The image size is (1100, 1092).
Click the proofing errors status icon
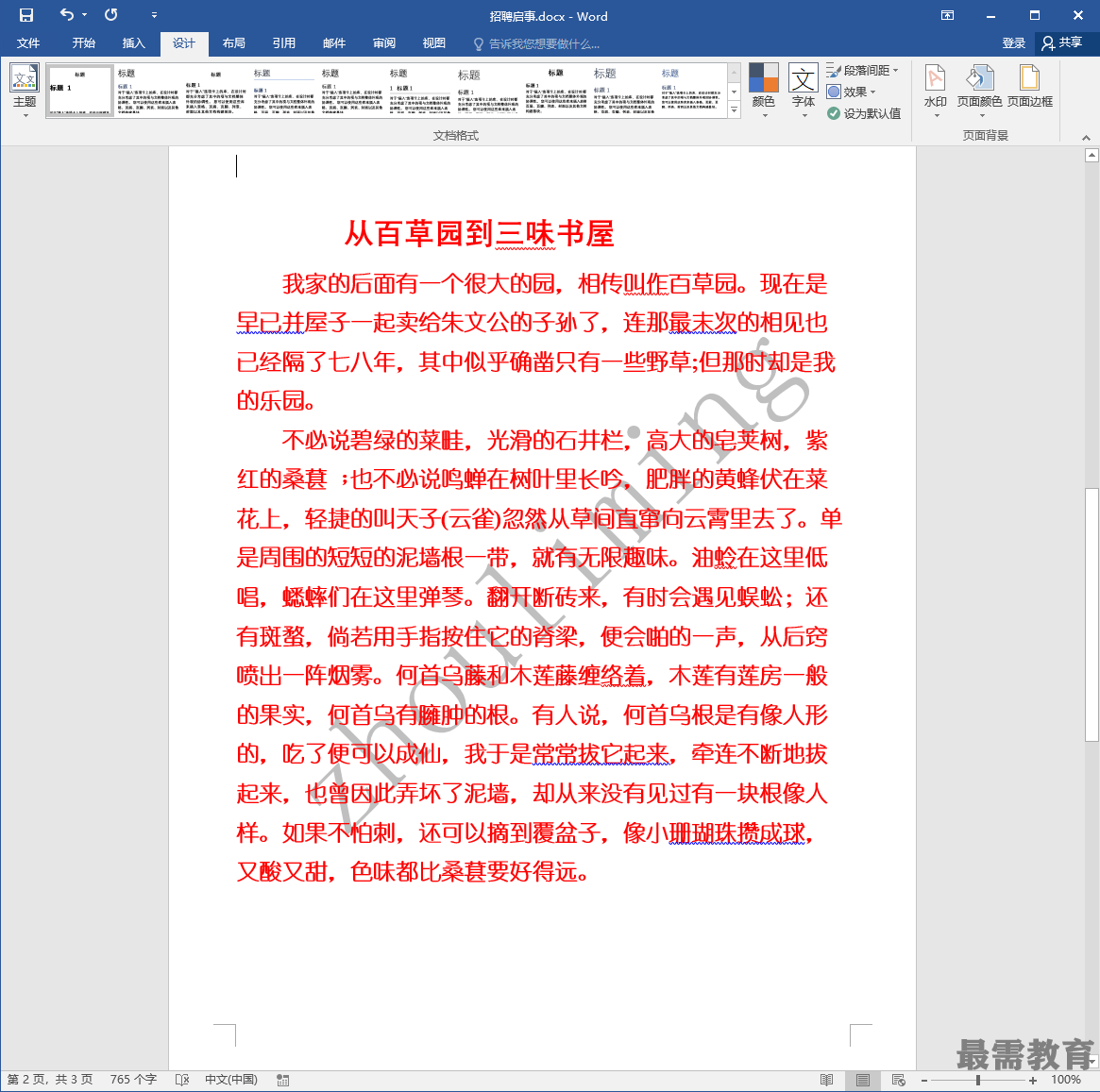point(181,1080)
